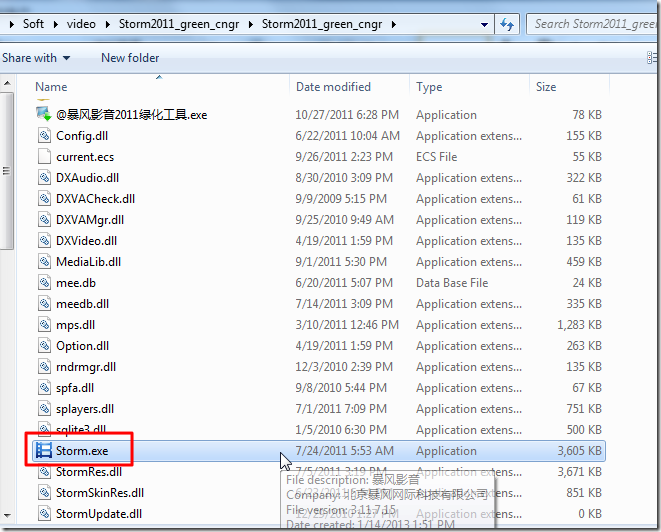Sort files by Name column header
The image size is (661, 532).
(51, 87)
